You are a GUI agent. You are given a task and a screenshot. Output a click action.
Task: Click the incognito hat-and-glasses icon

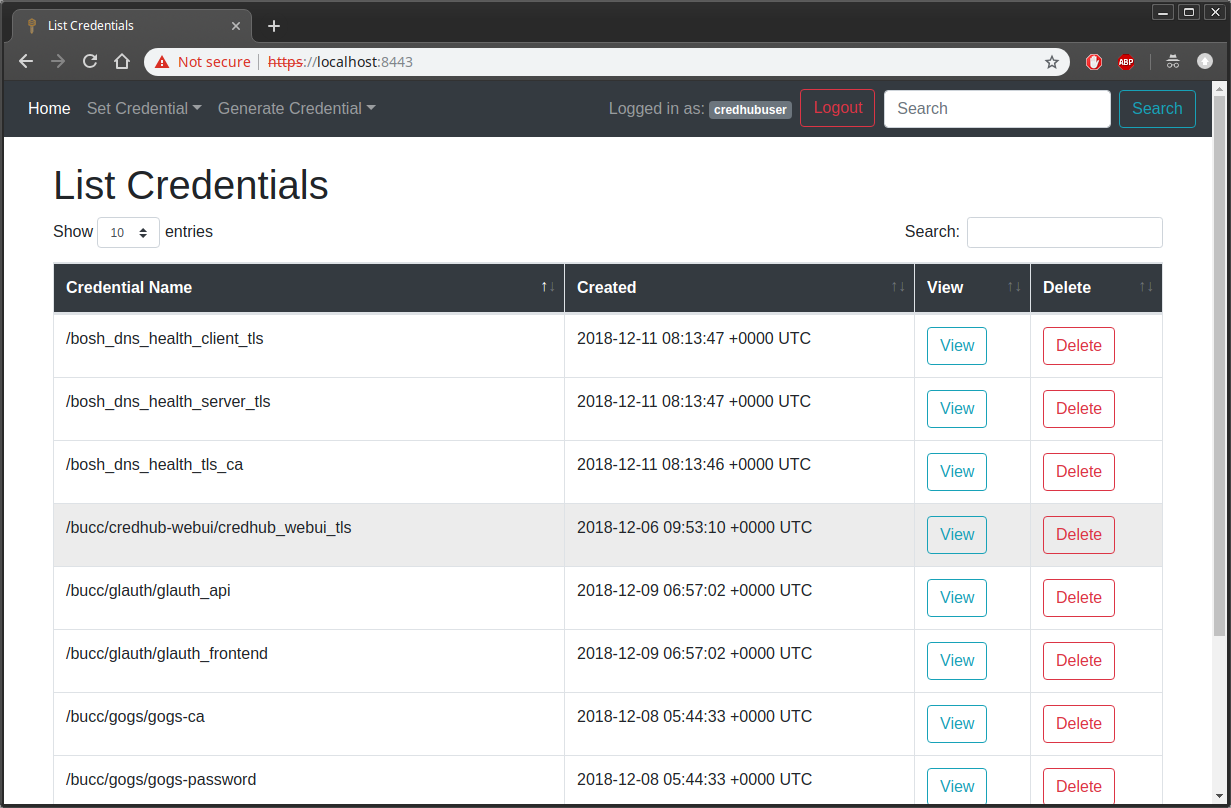1173,62
